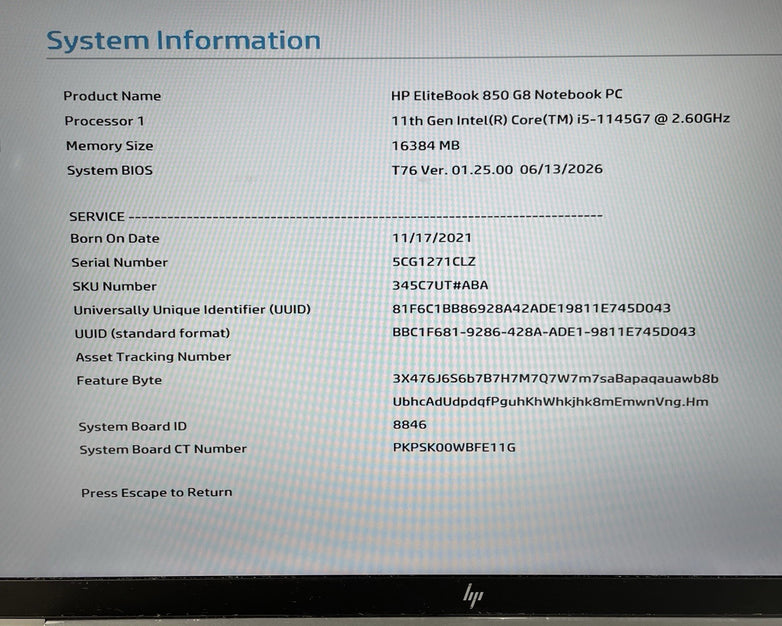
Task: Click CT number value 'PKPSK00WBFE11G'
Action: point(454,447)
